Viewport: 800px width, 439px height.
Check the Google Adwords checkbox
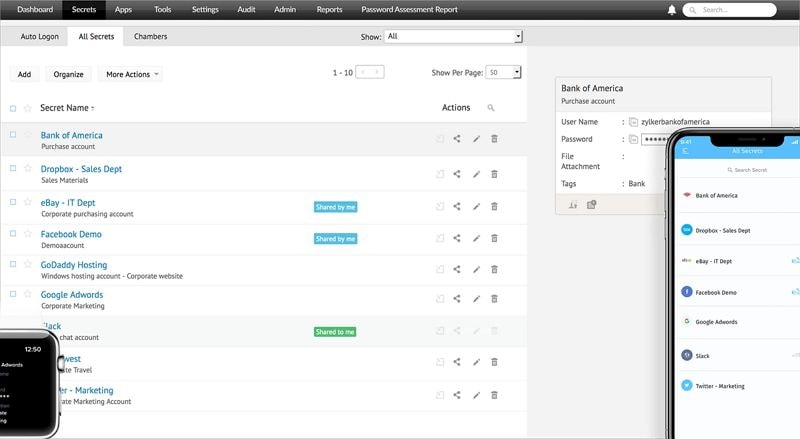tap(13, 294)
